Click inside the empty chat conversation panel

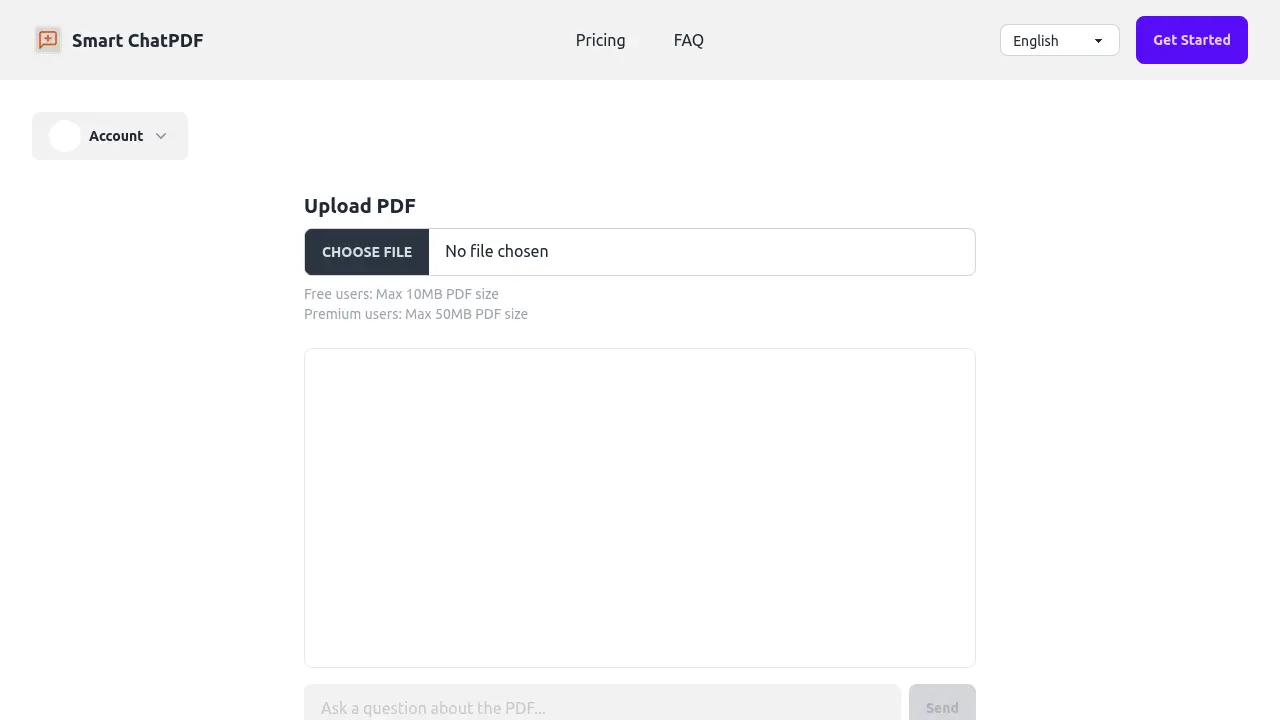[x=639, y=507]
